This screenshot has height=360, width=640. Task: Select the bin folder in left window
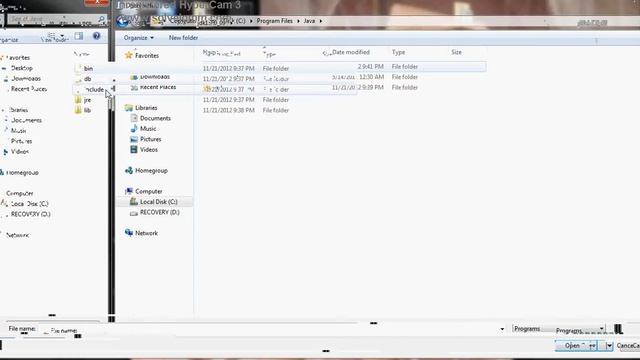pos(88,69)
